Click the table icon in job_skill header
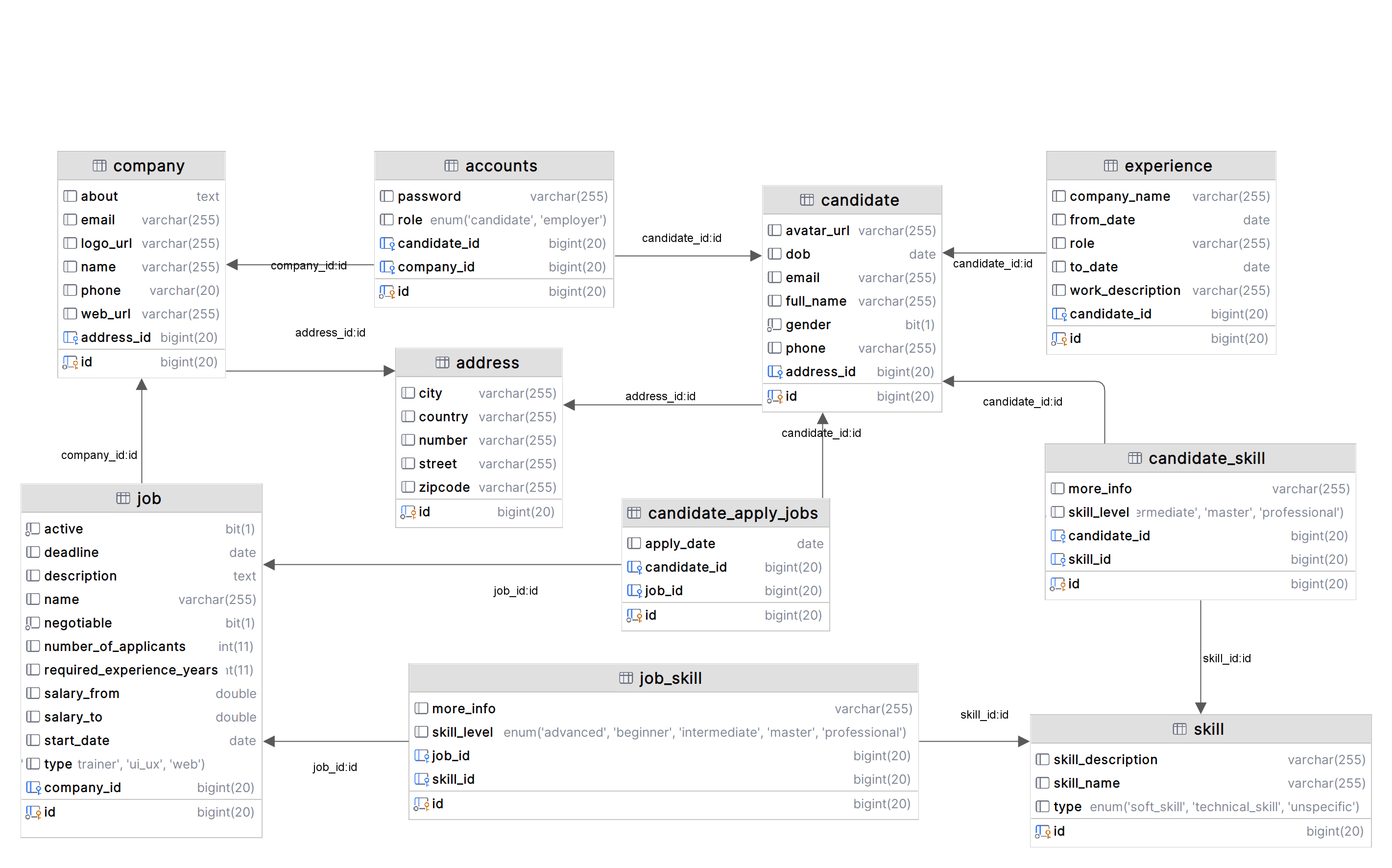This screenshot has width=1392, height=868. pyautogui.click(x=626, y=678)
